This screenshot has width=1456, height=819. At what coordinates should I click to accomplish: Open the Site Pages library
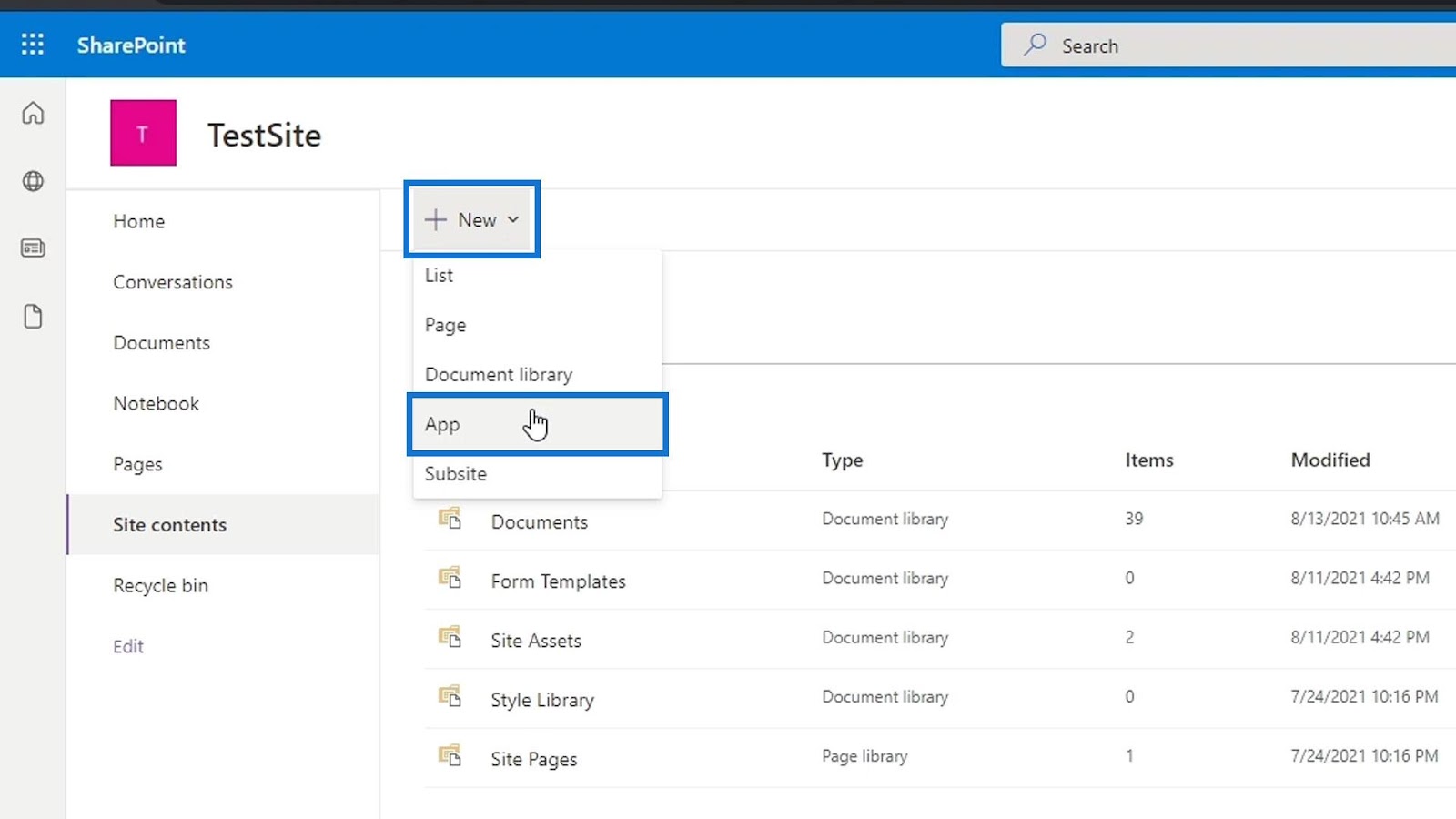[534, 759]
